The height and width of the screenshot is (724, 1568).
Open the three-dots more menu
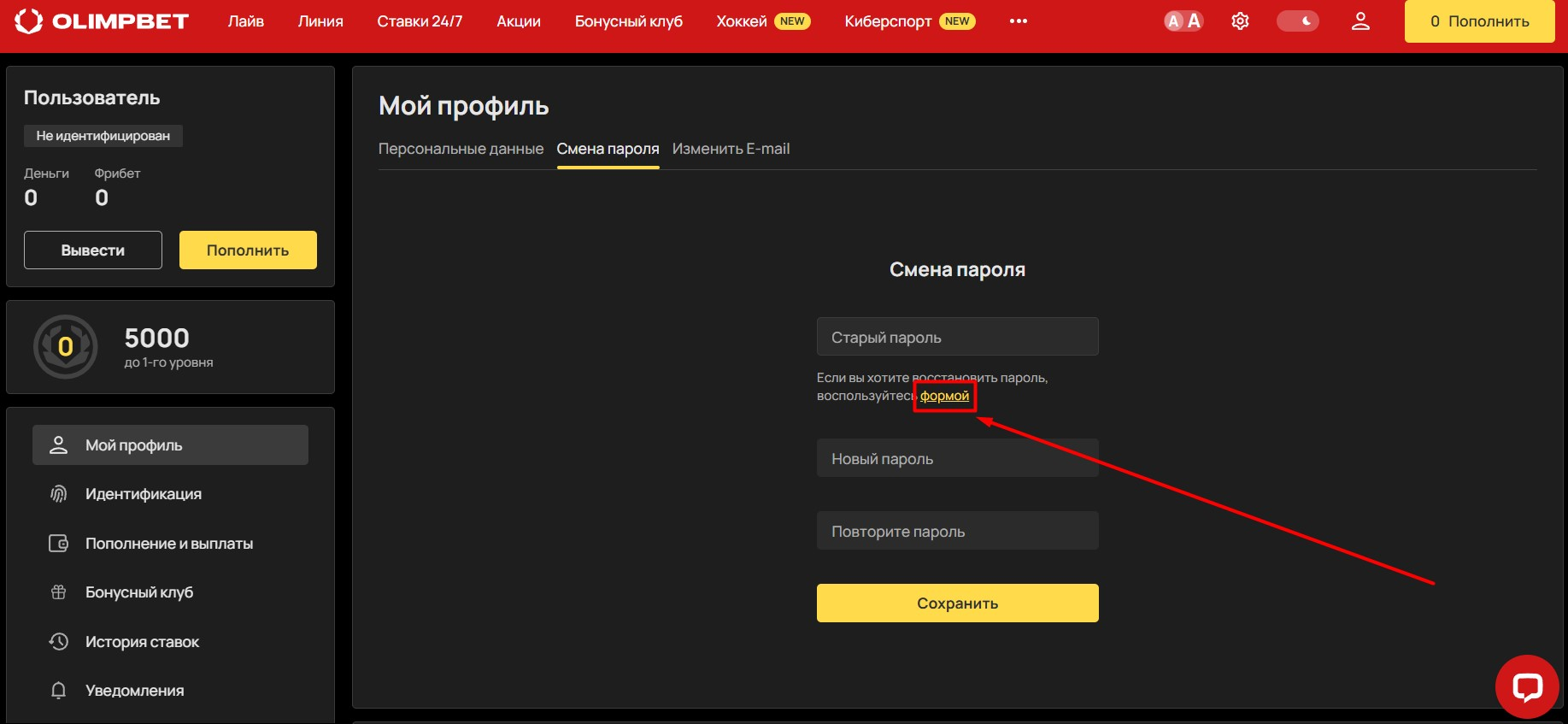pyautogui.click(x=1018, y=21)
